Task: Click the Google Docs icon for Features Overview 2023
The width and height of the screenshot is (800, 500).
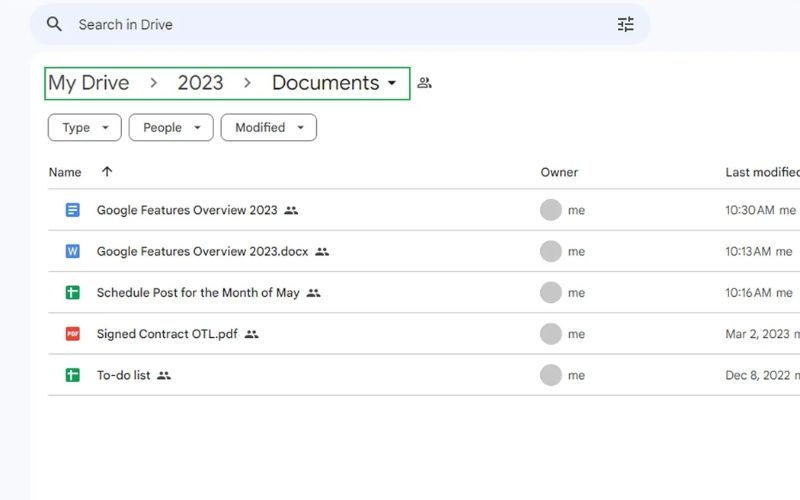Action: coord(72,210)
